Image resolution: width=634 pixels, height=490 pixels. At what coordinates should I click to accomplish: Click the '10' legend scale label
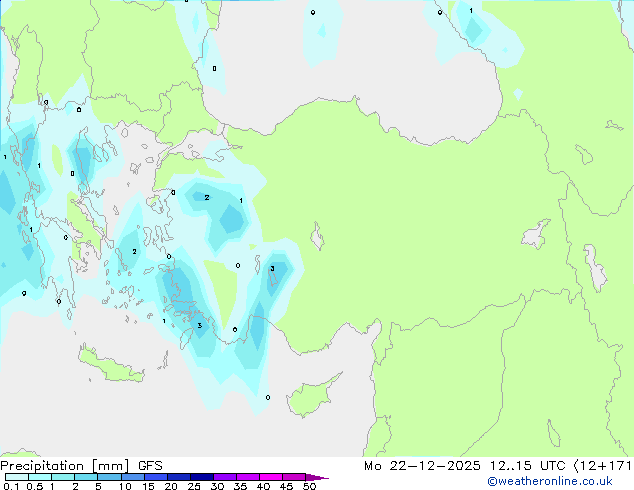pyautogui.click(x=125, y=486)
